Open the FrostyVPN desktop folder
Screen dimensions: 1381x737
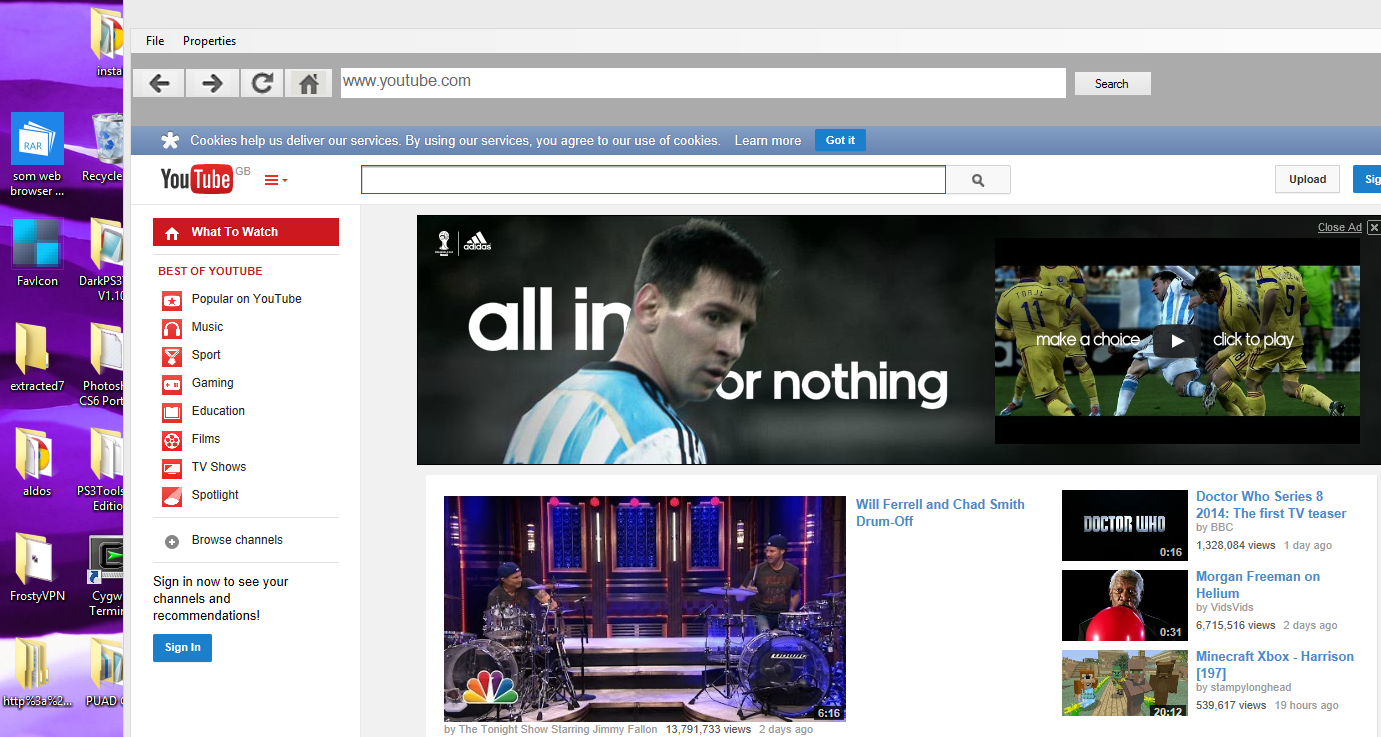pos(37,568)
